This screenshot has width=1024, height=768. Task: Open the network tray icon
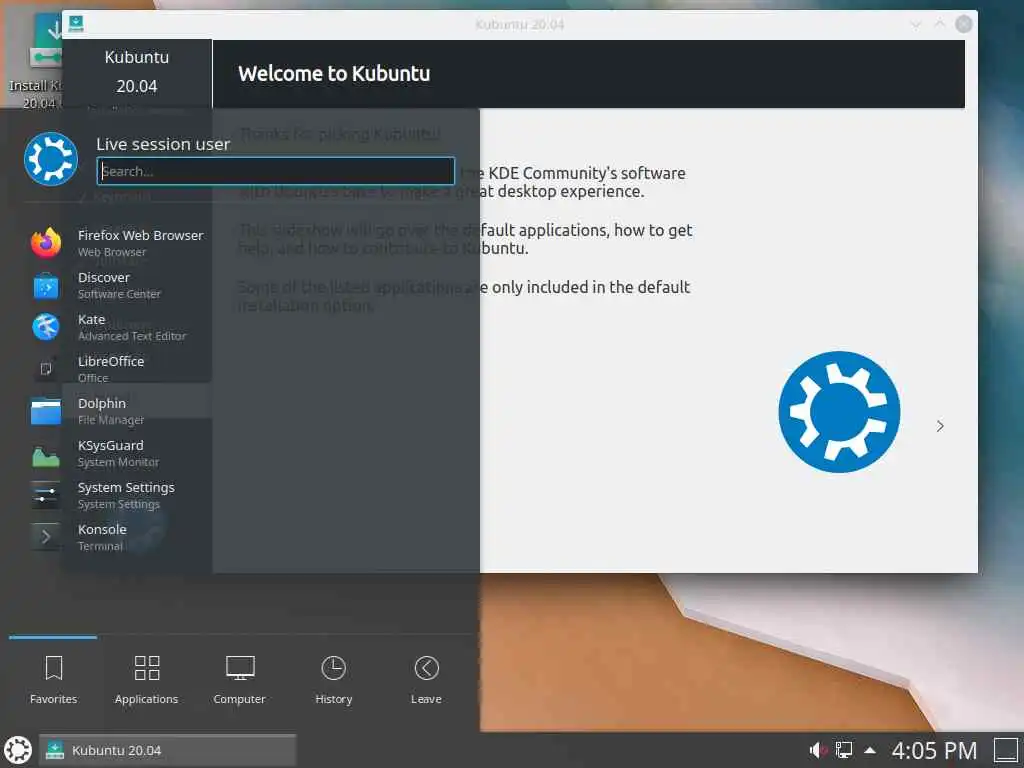(844, 750)
